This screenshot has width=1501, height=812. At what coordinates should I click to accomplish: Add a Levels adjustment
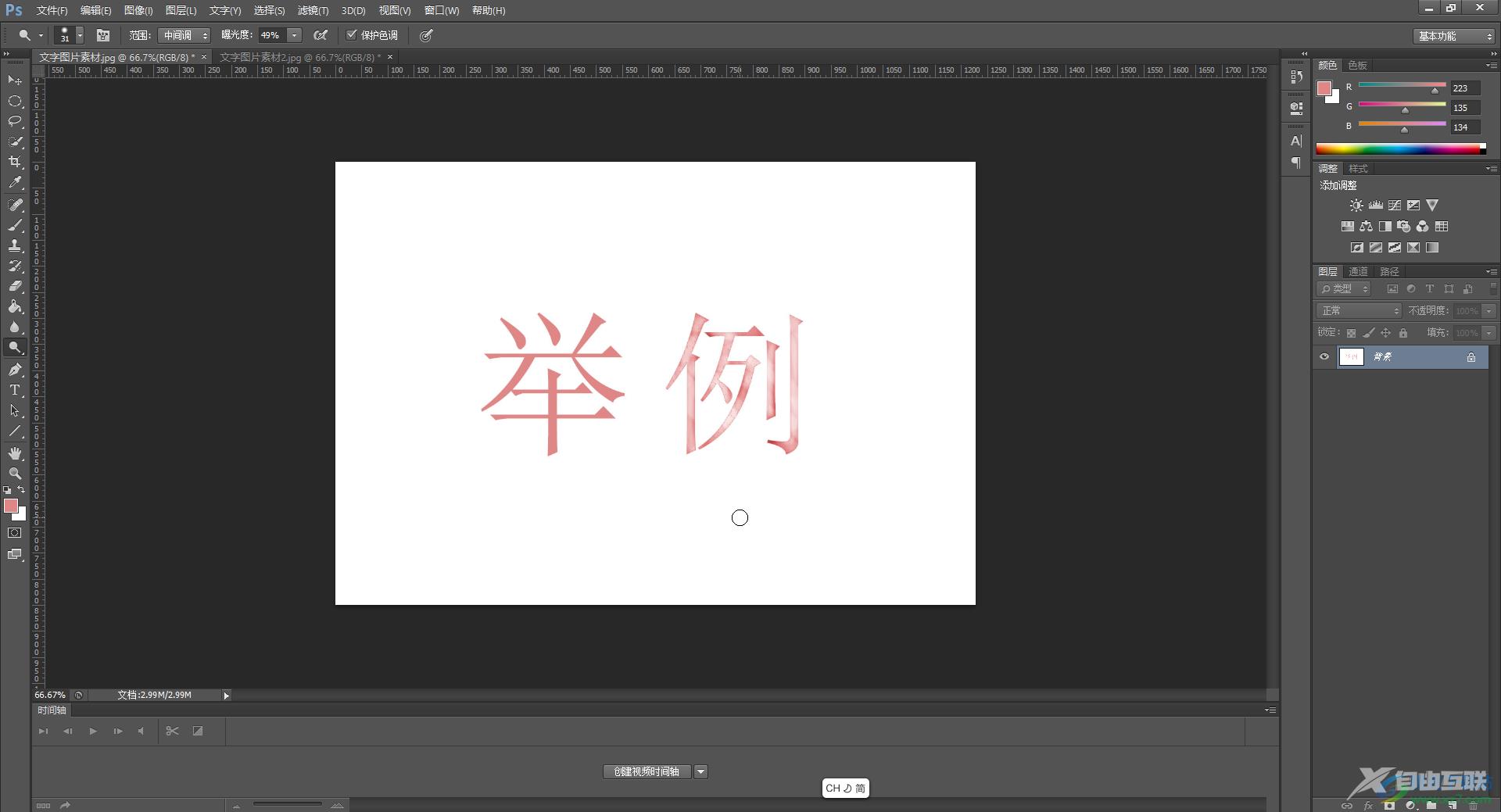click(x=1375, y=206)
